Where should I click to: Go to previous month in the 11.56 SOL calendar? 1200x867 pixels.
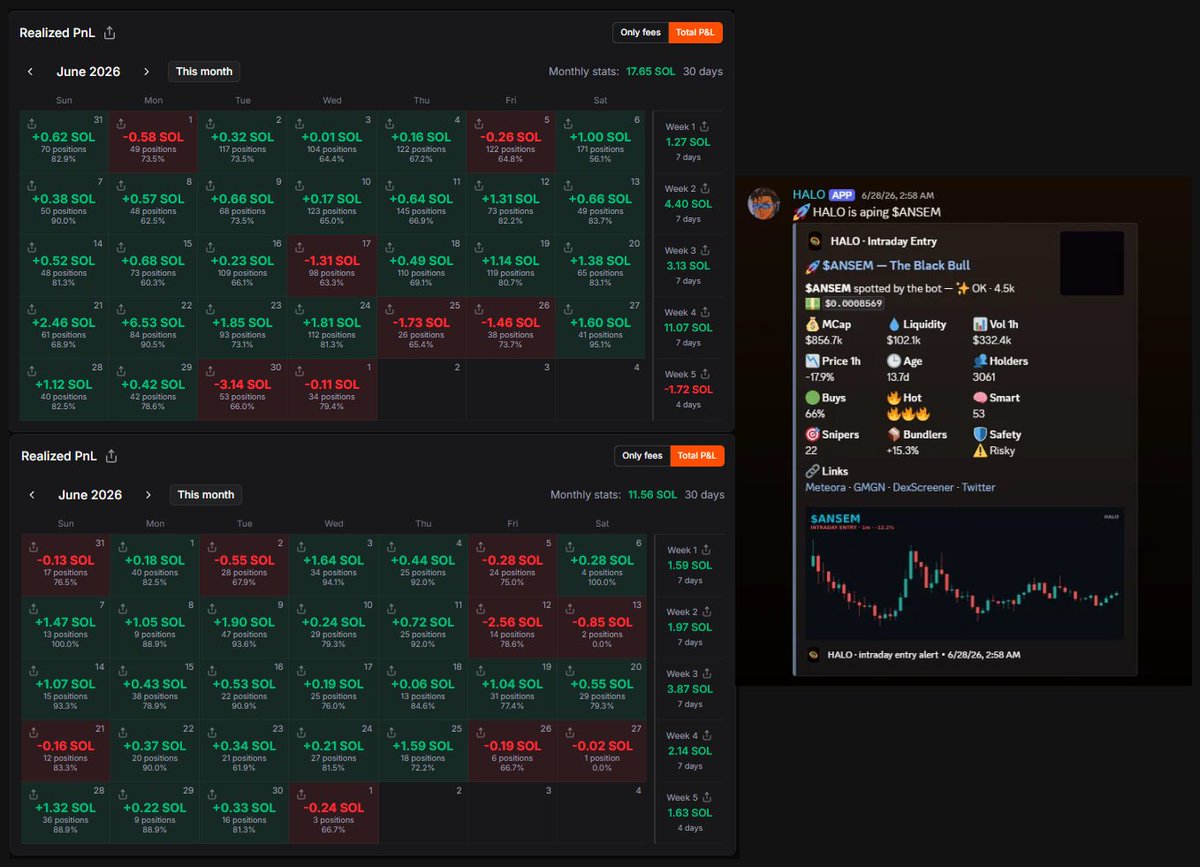coord(32,495)
